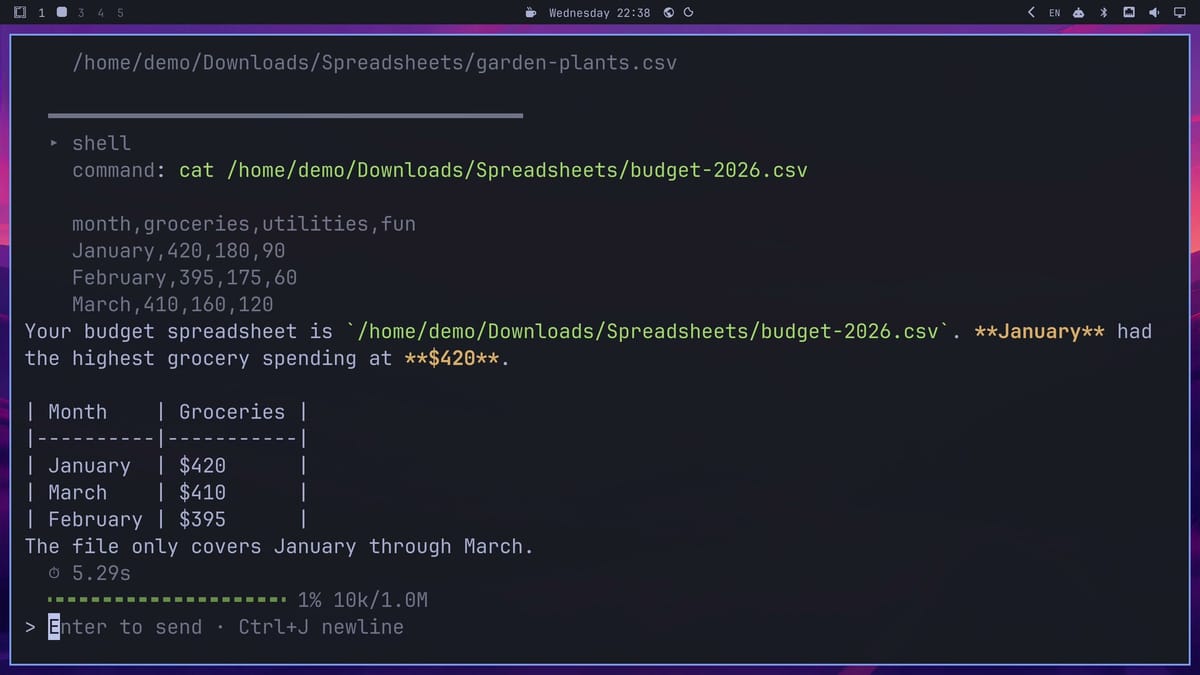Viewport: 1200px width, 675px height.
Task: Click the globe icon after the clock
Action: pyautogui.click(x=669, y=13)
